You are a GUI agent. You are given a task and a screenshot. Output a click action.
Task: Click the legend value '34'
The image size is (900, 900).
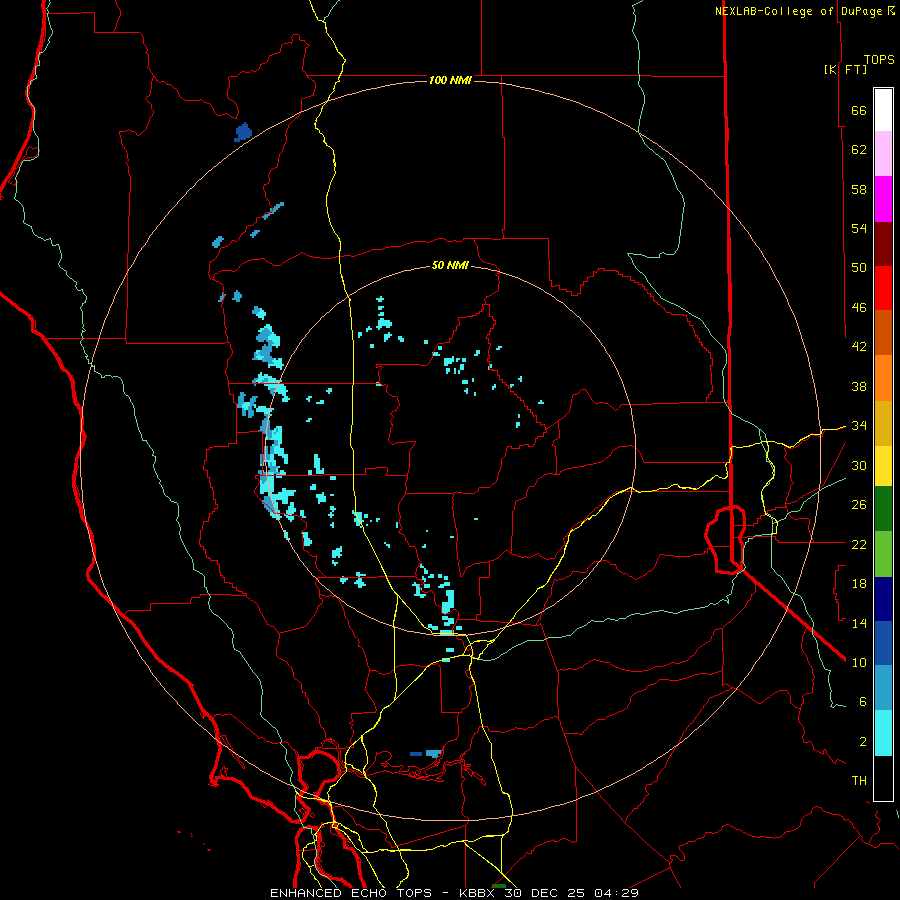[859, 425]
